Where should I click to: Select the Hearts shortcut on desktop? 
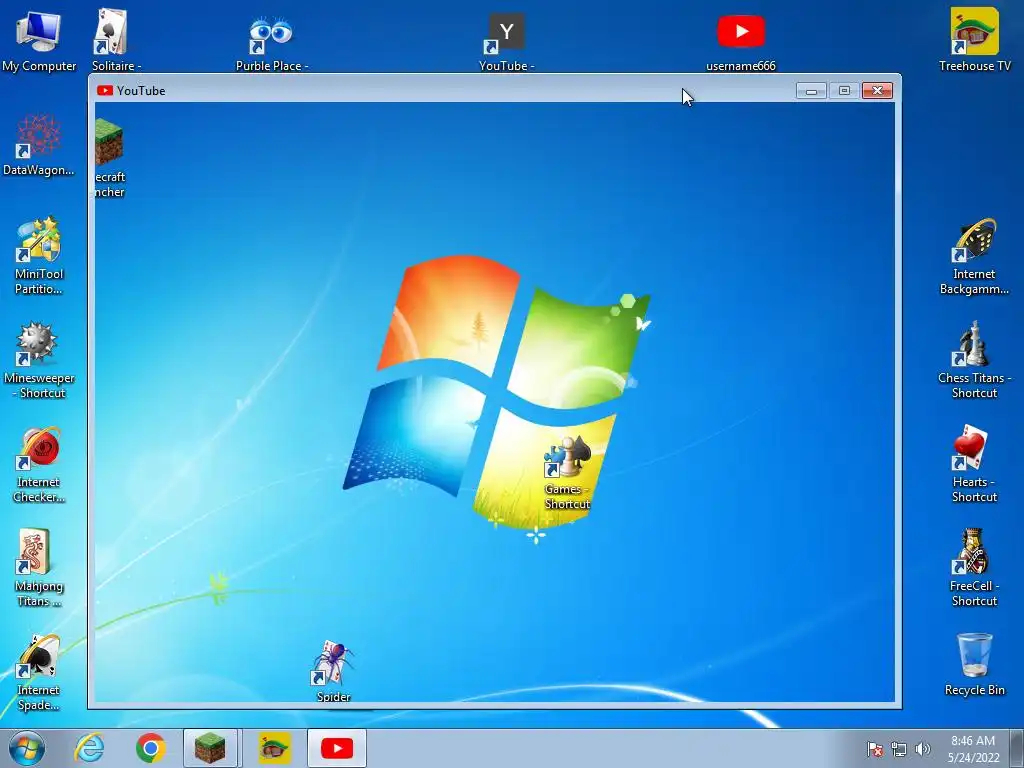click(x=974, y=464)
